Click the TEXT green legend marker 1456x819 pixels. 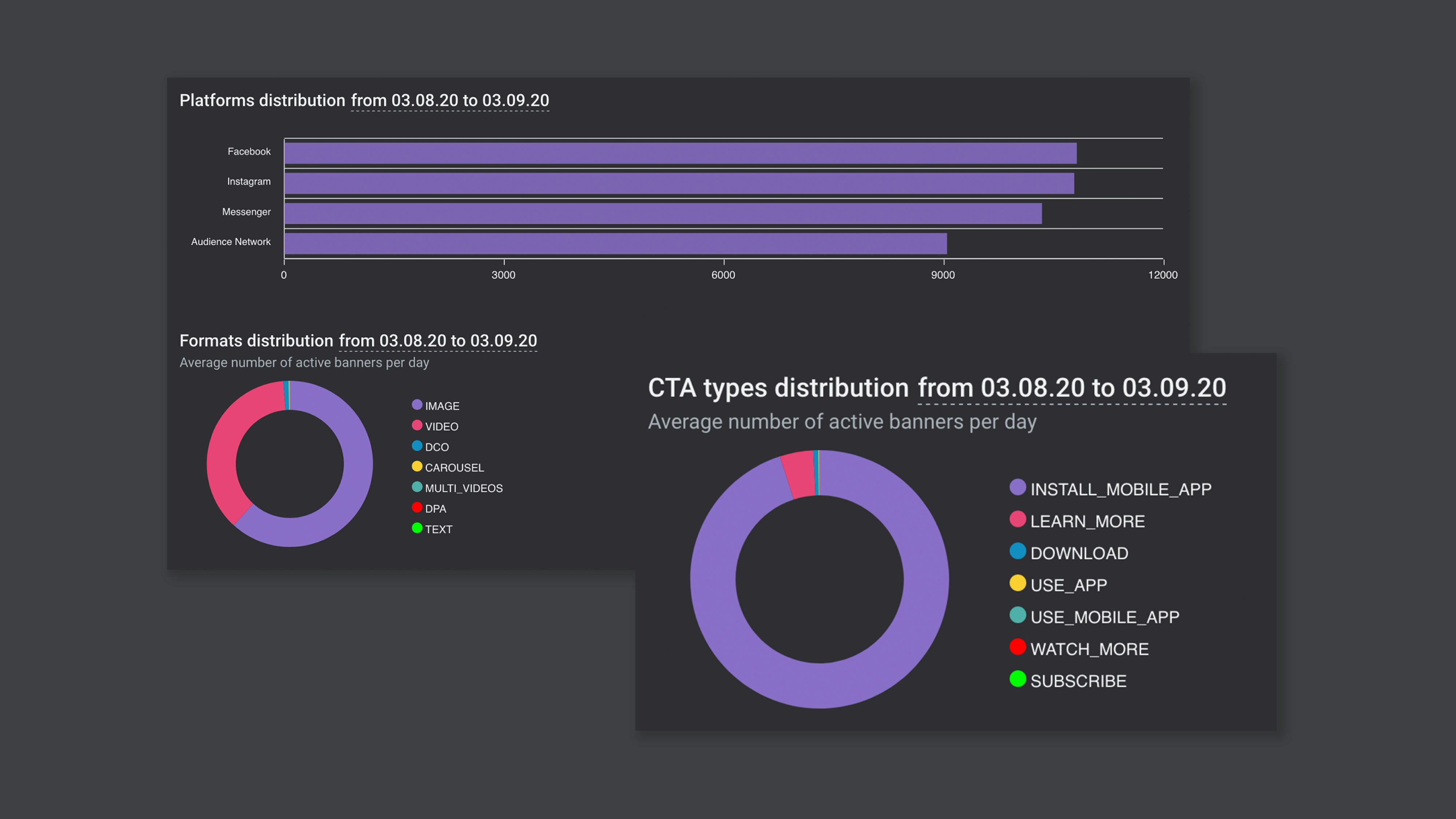[417, 528]
